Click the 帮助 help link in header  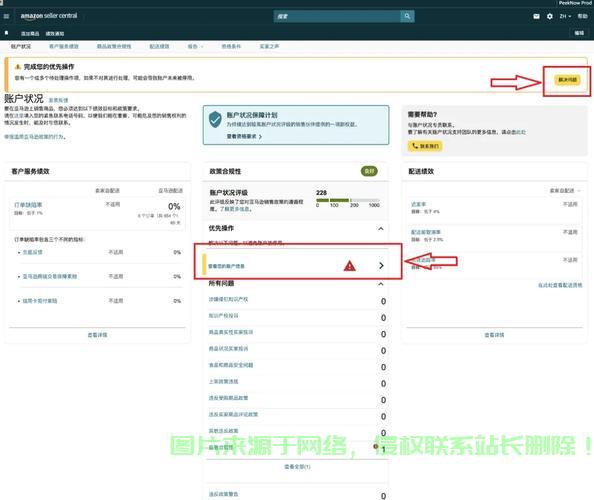pos(582,16)
